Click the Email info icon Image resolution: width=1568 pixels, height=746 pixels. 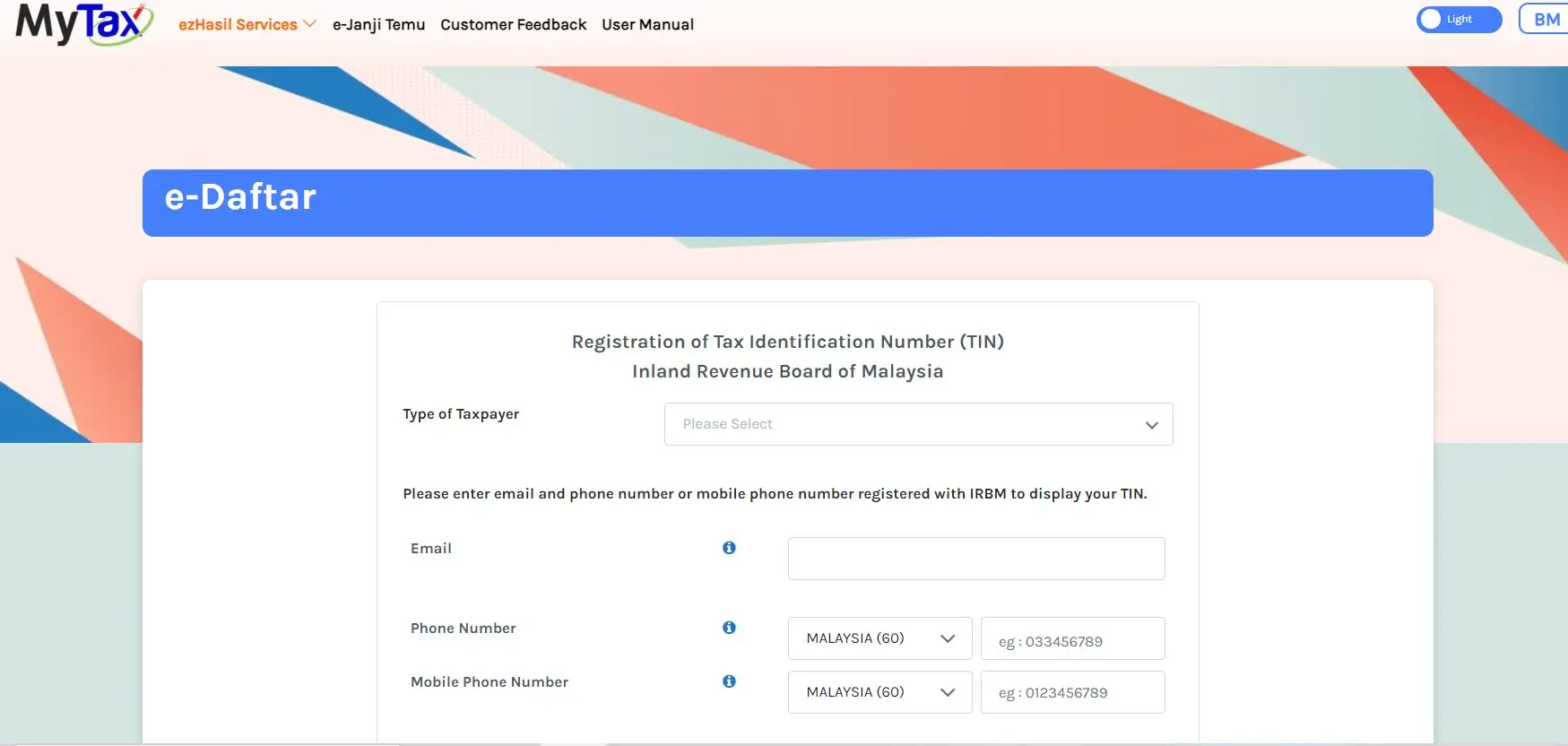(729, 548)
